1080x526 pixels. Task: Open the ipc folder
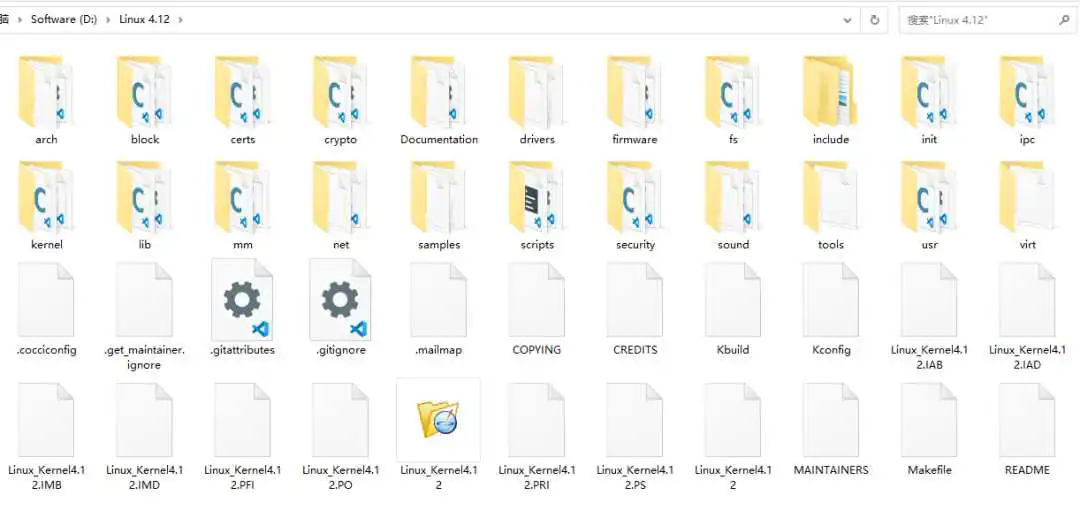1027,100
